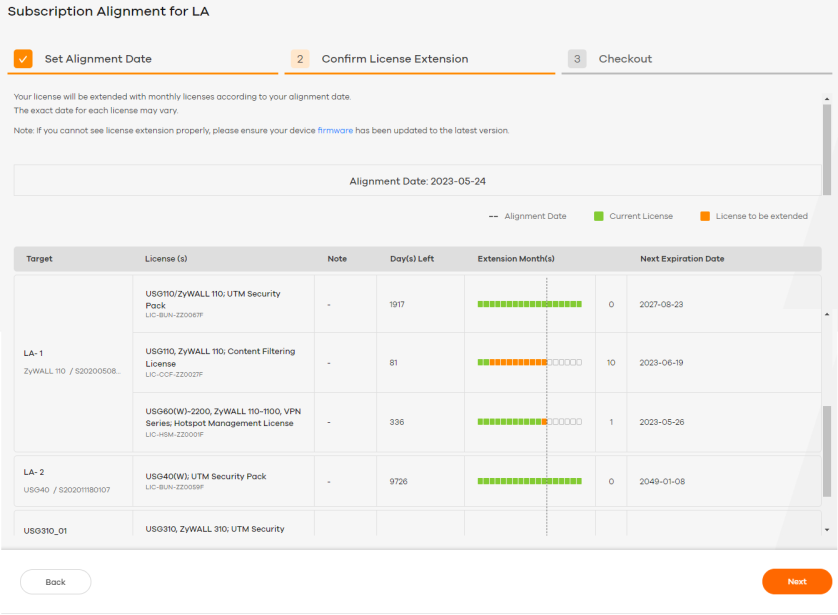Image resolution: width=838 pixels, height=615 pixels.
Task: Click the Next Expiration Date column header
Action: coord(682,259)
